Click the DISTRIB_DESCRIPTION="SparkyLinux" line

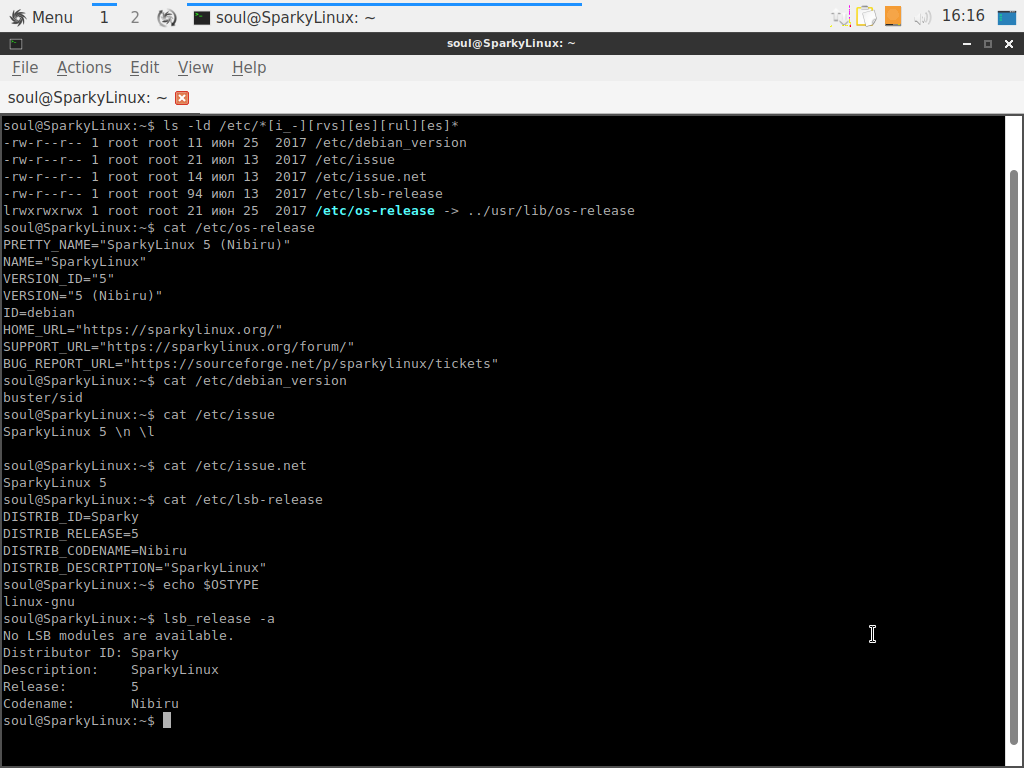tap(135, 568)
